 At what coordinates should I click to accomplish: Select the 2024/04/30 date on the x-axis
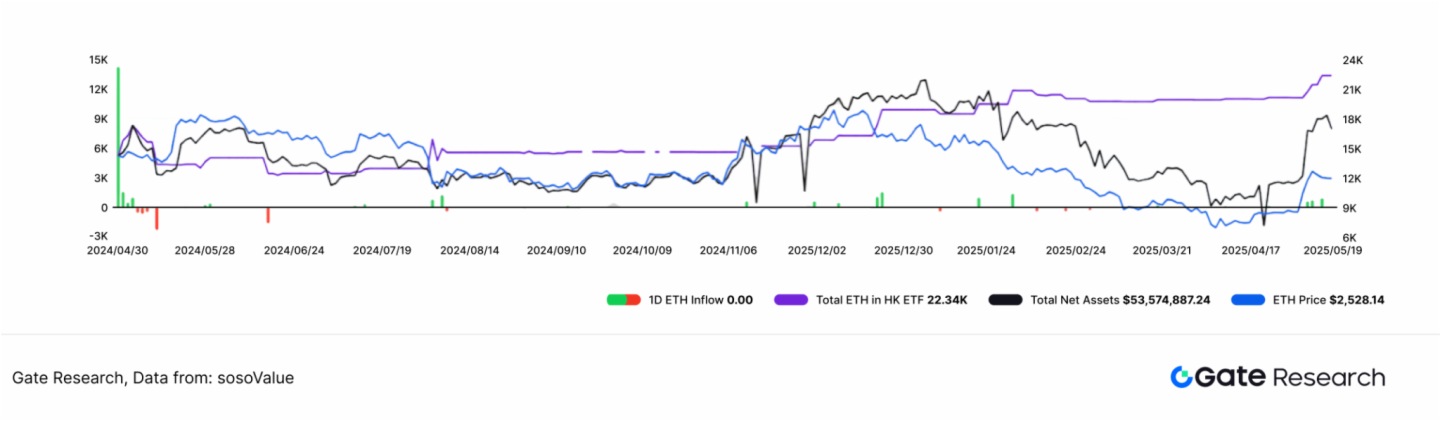[119, 250]
